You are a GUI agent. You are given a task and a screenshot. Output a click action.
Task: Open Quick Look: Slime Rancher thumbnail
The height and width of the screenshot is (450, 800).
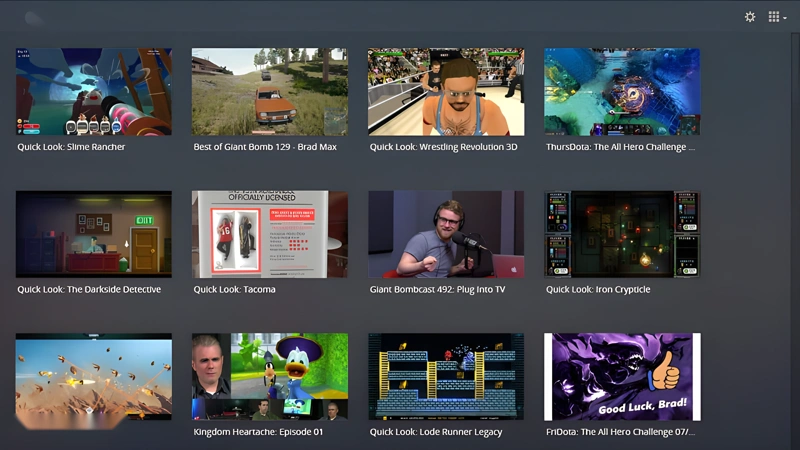pos(94,92)
